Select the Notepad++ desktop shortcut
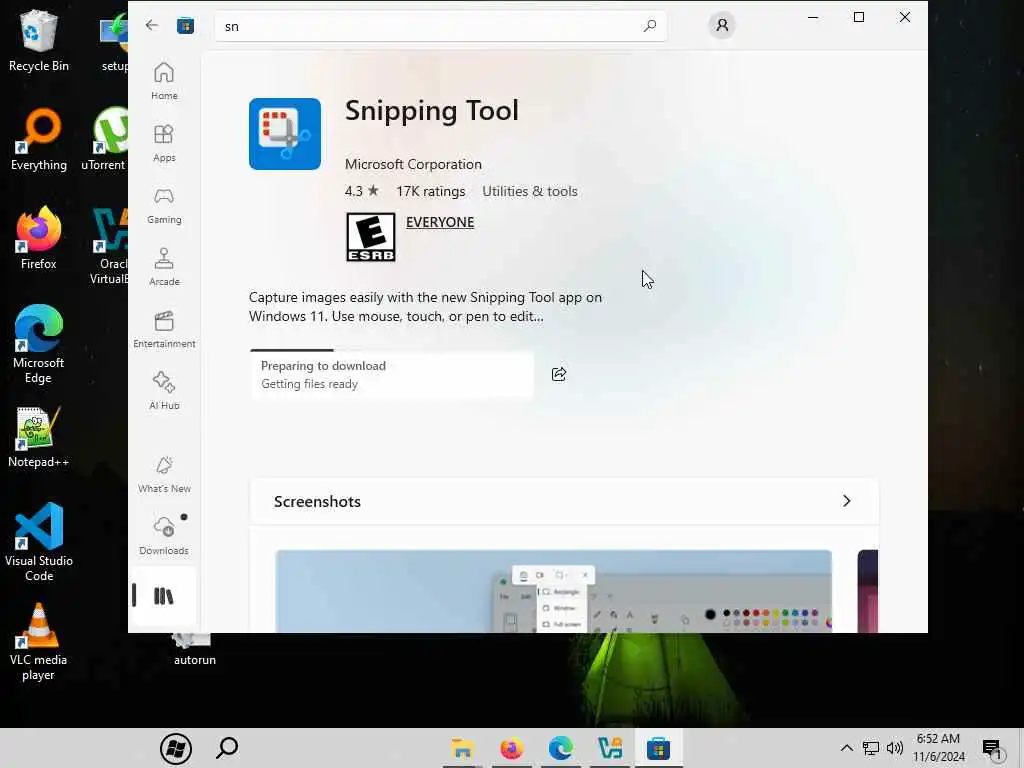 39,436
